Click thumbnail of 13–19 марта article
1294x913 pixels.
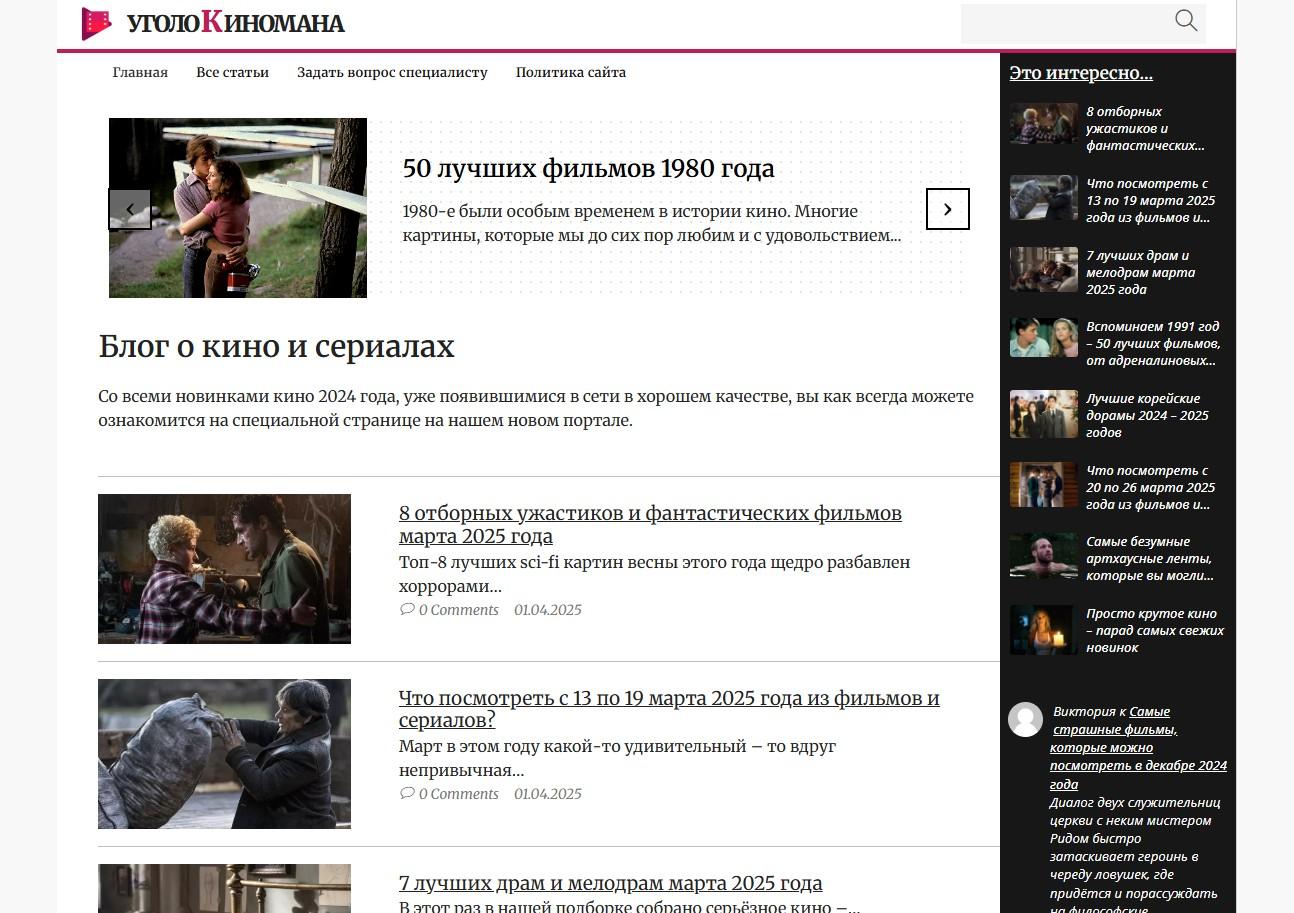click(x=224, y=754)
